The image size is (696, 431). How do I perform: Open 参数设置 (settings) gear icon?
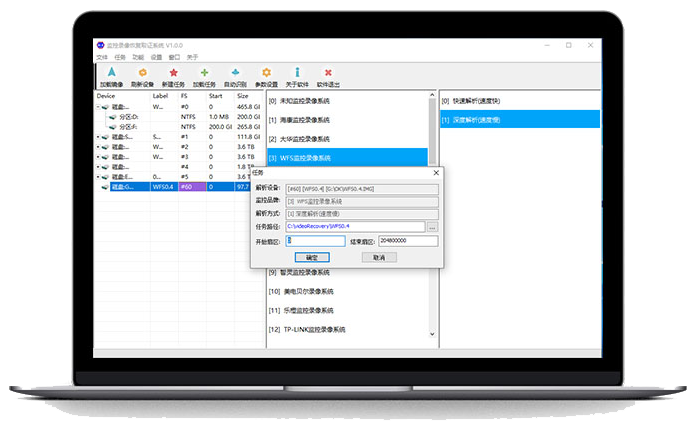266,76
